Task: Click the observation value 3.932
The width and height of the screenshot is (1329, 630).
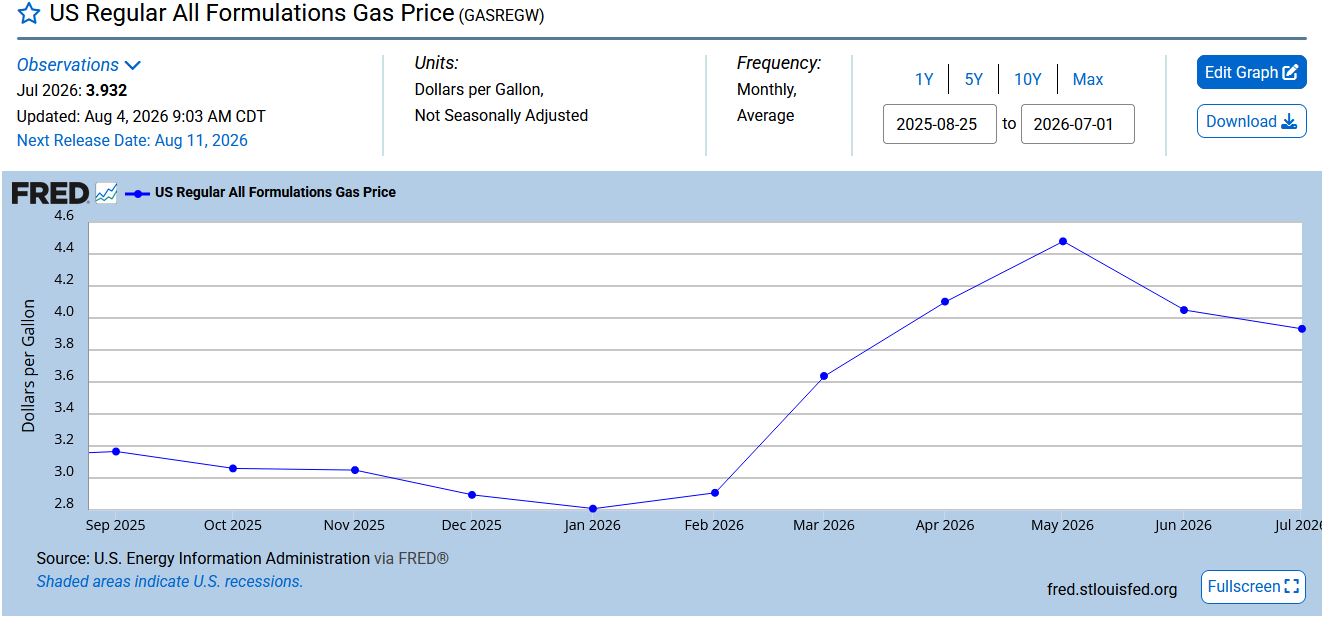Action: click(x=106, y=91)
